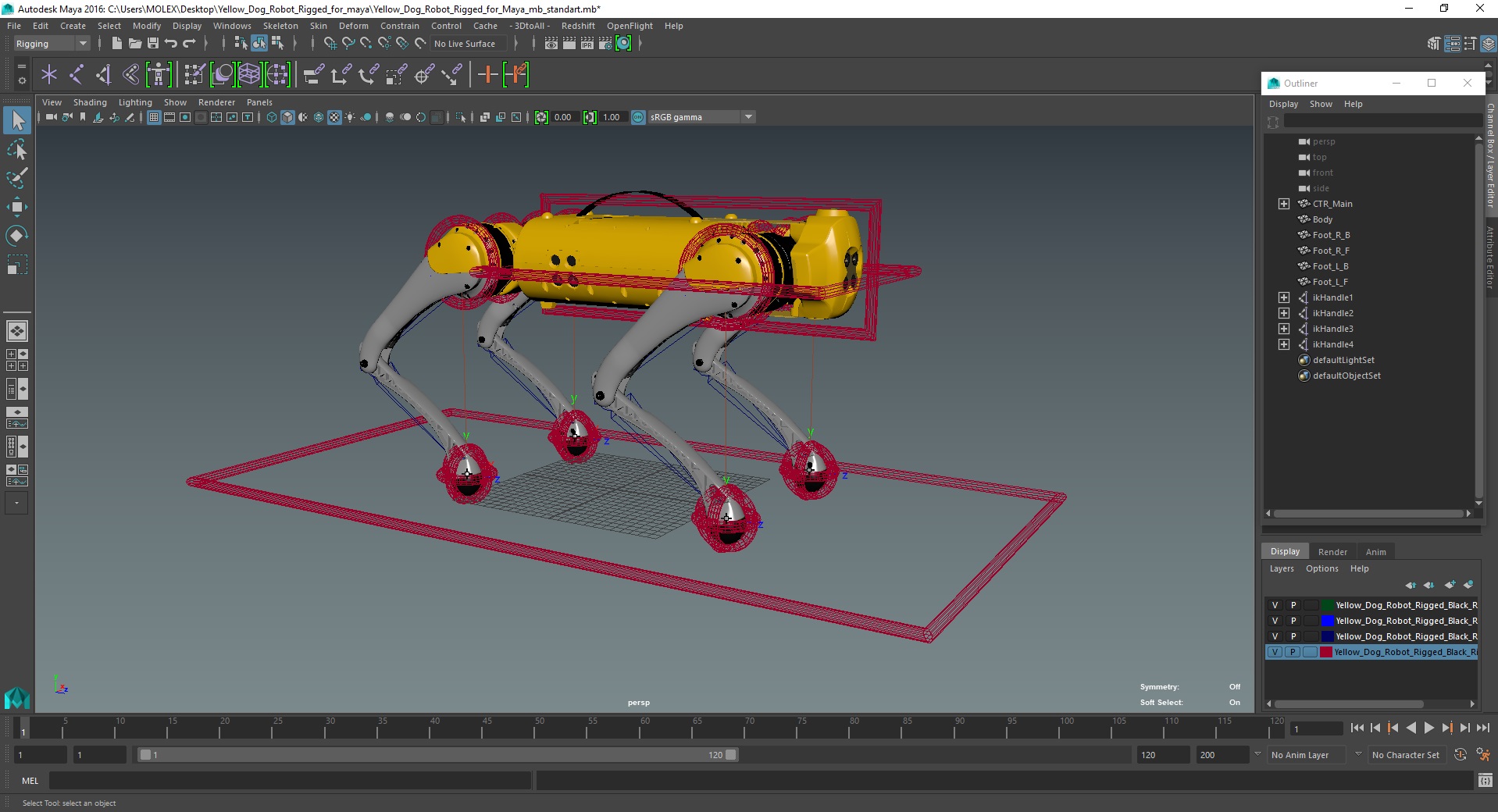This screenshot has height=812, width=1498.
Task: Open the Redshift render view green icon
Action: point(623,44)
